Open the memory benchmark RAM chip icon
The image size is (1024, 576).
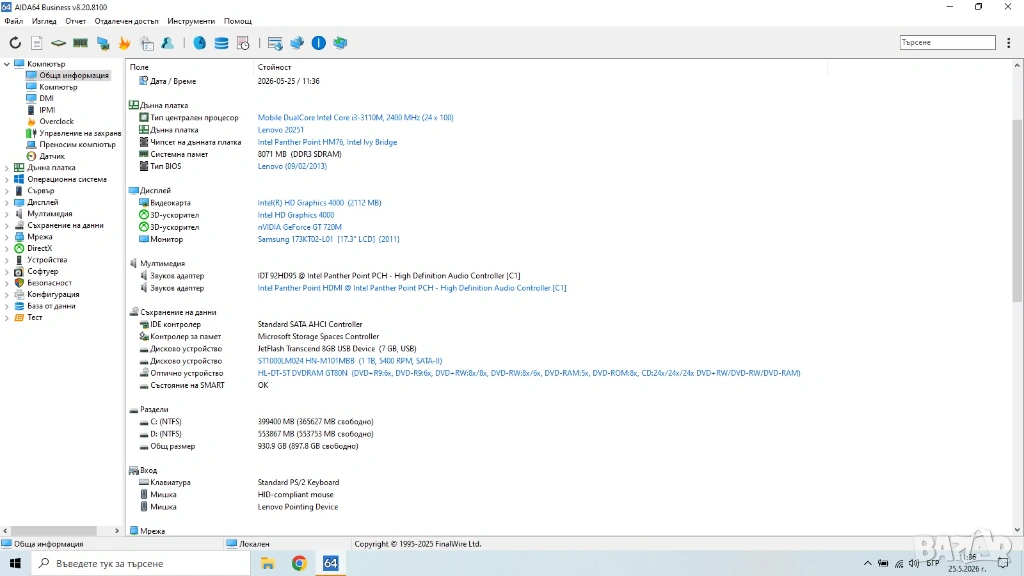coord(80,43)
